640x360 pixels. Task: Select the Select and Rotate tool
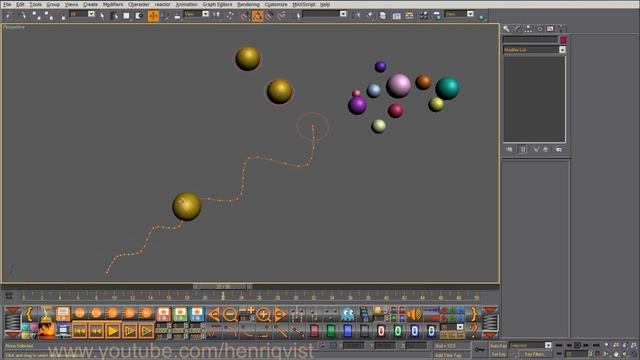165,16
